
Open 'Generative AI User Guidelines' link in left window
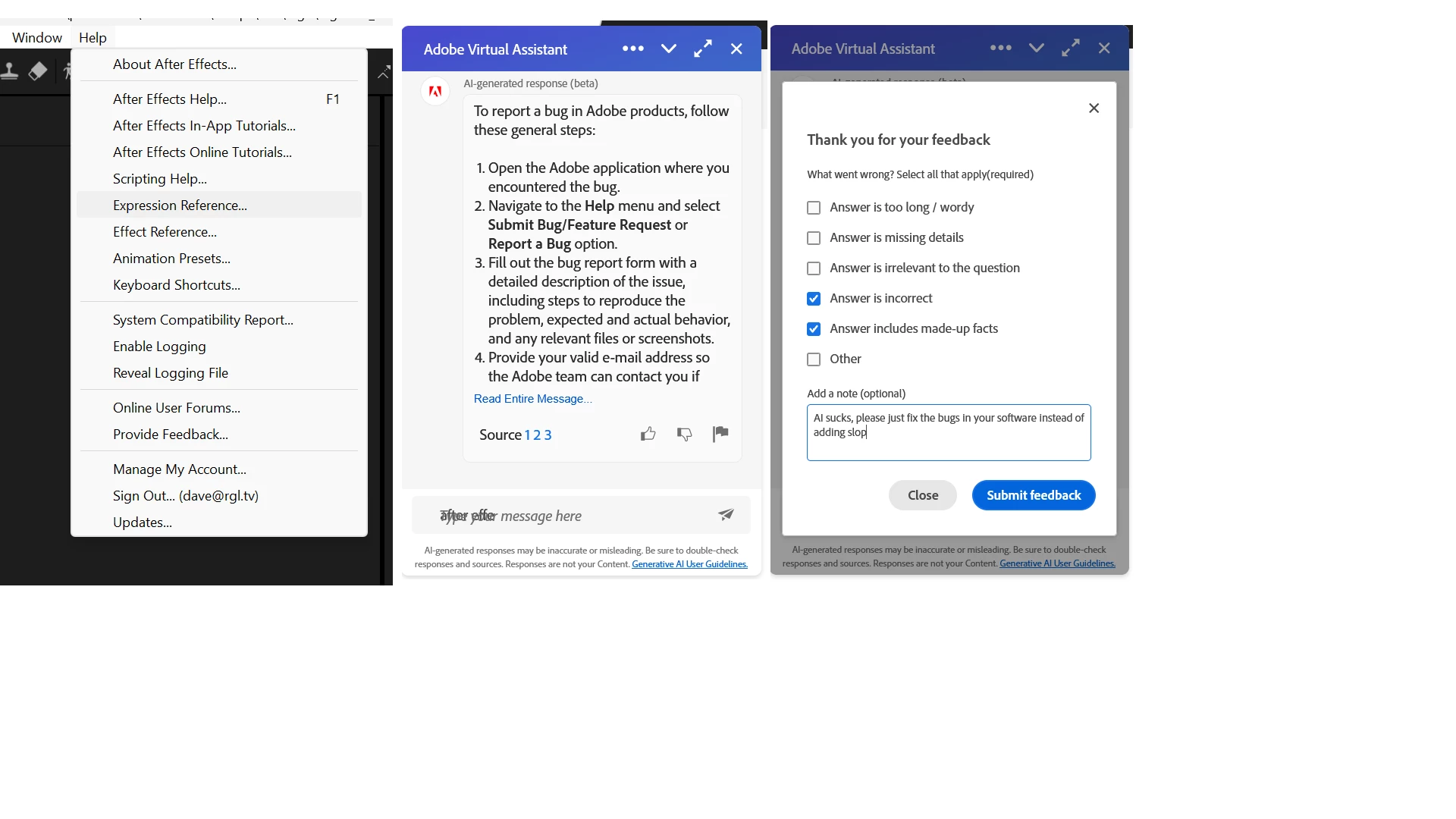pyautogui.click(x=689, y=564)
